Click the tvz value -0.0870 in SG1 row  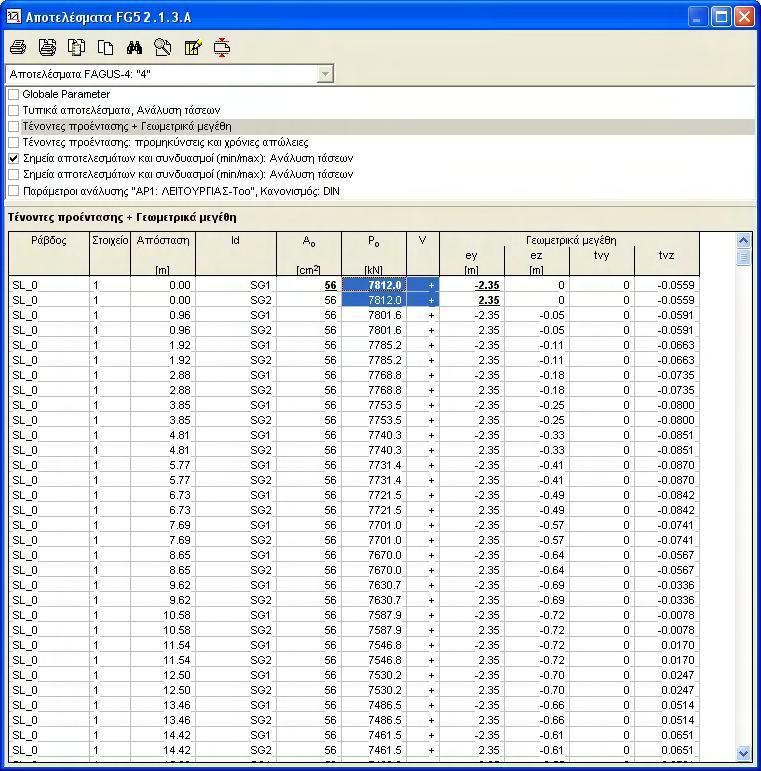[676, 465]
